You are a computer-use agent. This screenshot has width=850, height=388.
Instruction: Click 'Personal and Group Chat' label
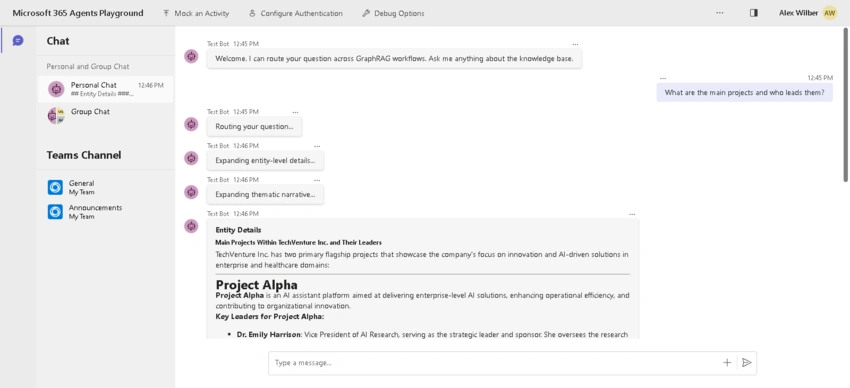[88, 67]
